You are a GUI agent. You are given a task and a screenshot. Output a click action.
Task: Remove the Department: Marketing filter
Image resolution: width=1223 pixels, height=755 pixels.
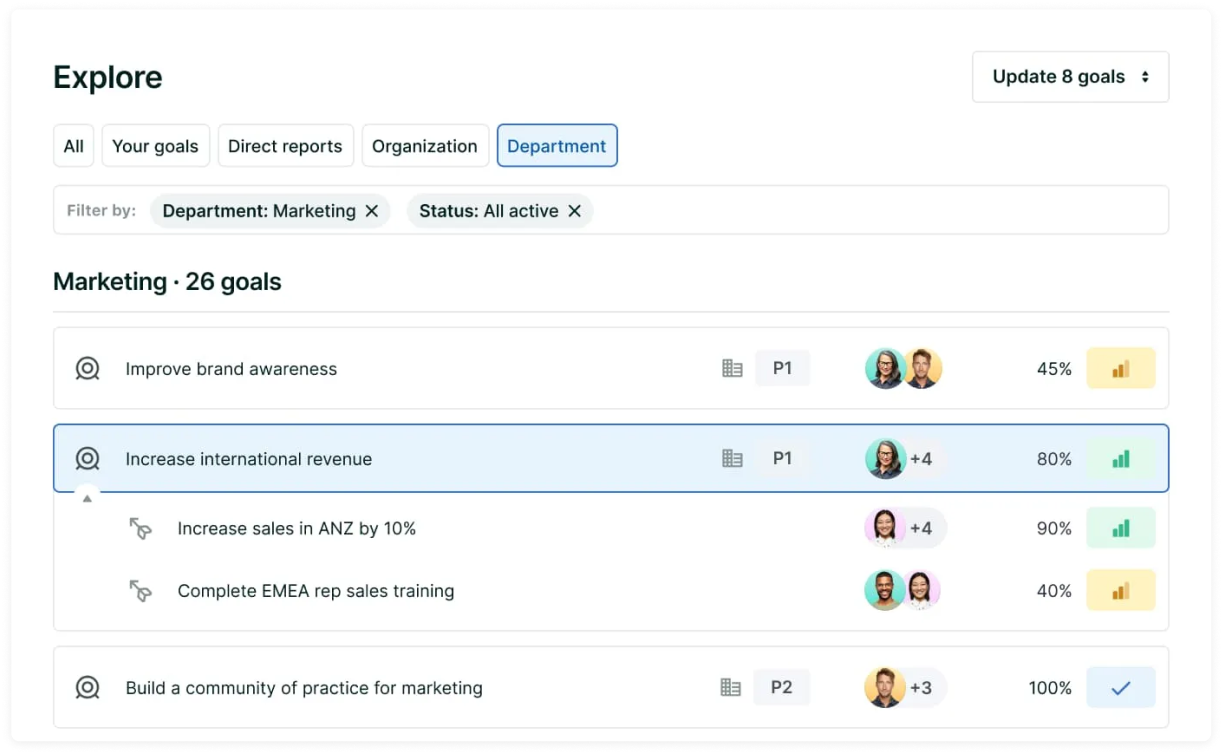372,211
